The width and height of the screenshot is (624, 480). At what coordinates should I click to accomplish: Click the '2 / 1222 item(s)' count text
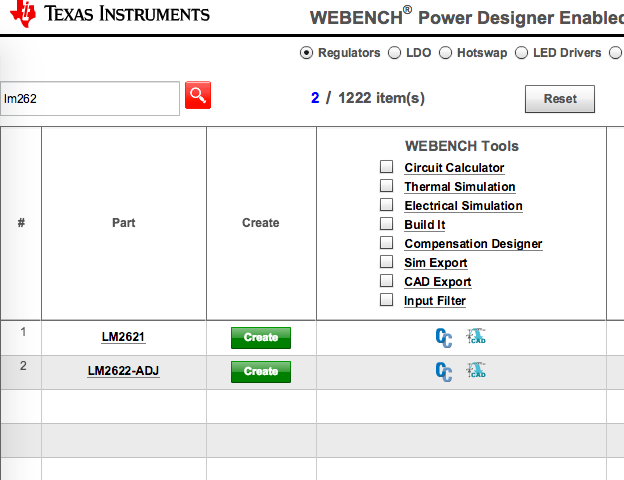pos(368,98)
